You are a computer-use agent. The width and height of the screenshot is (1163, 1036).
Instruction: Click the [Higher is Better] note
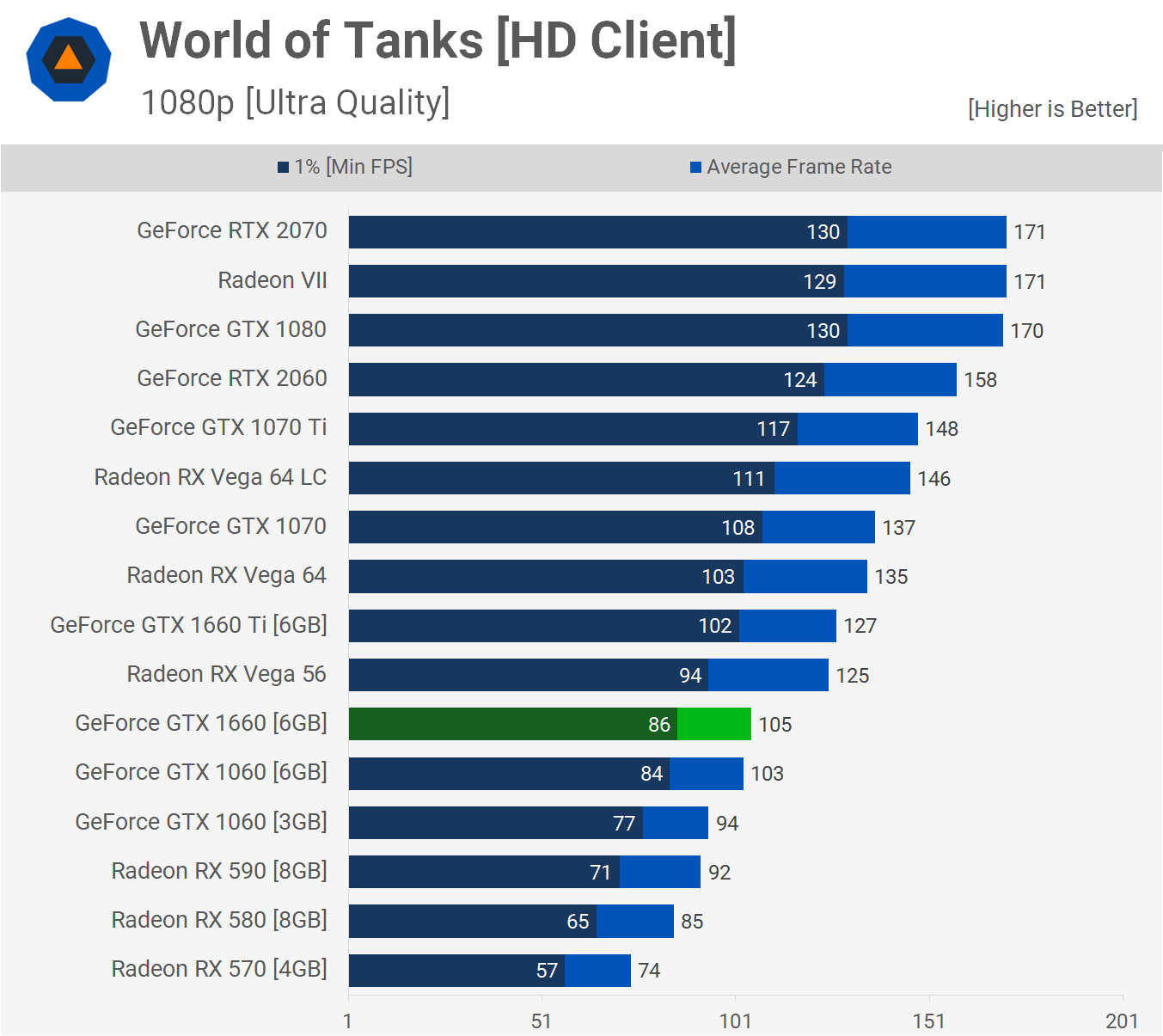1052,109
